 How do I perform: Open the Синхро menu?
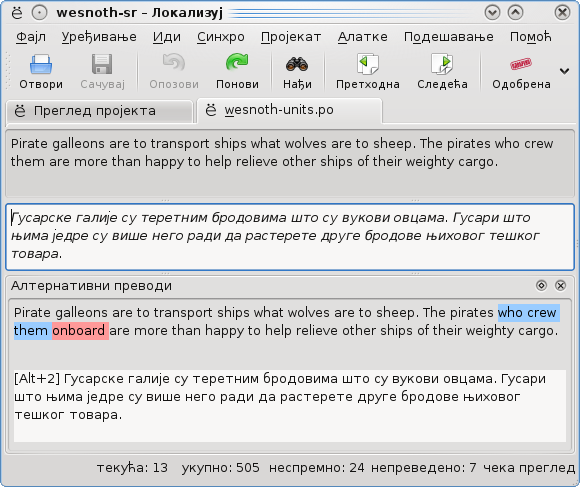220,37
